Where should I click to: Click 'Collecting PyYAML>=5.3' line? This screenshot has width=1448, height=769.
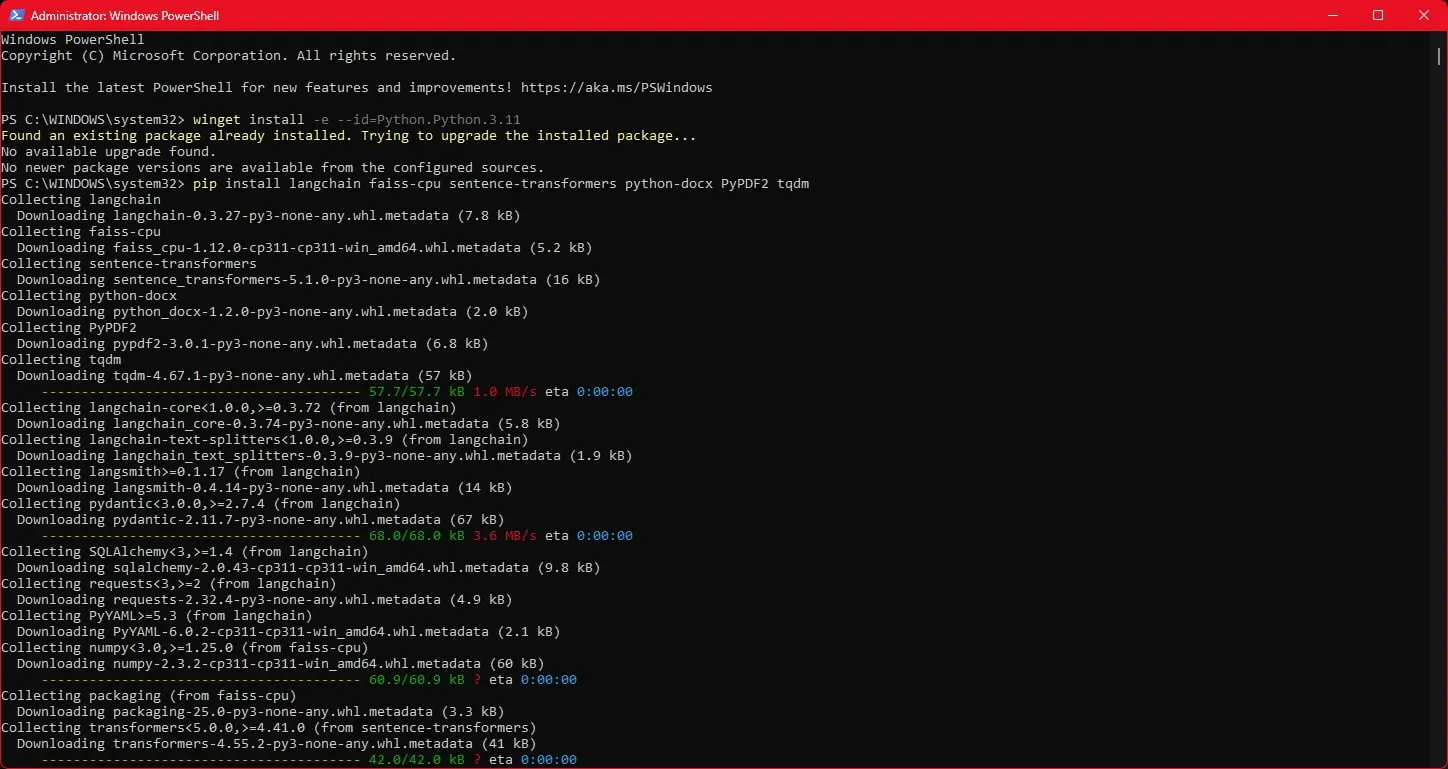coord(157,616)
